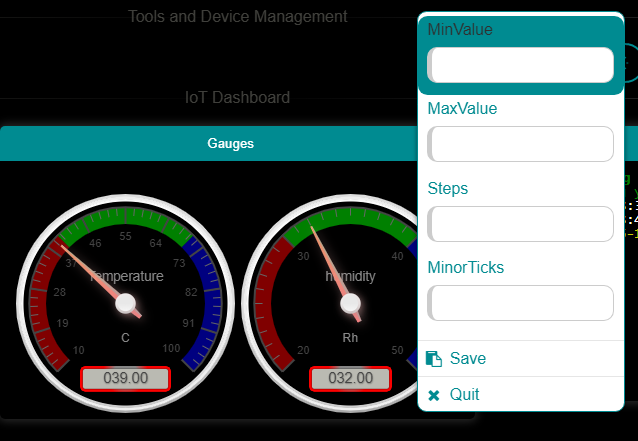638x441 pixels.
Task: Click into the Steps input box
Action: click(x=520, y=224)
